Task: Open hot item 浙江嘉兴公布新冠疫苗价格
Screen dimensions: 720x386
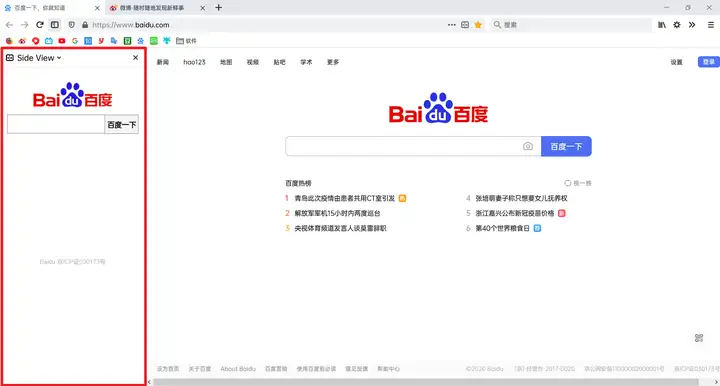Action: [x=515, y=213]
